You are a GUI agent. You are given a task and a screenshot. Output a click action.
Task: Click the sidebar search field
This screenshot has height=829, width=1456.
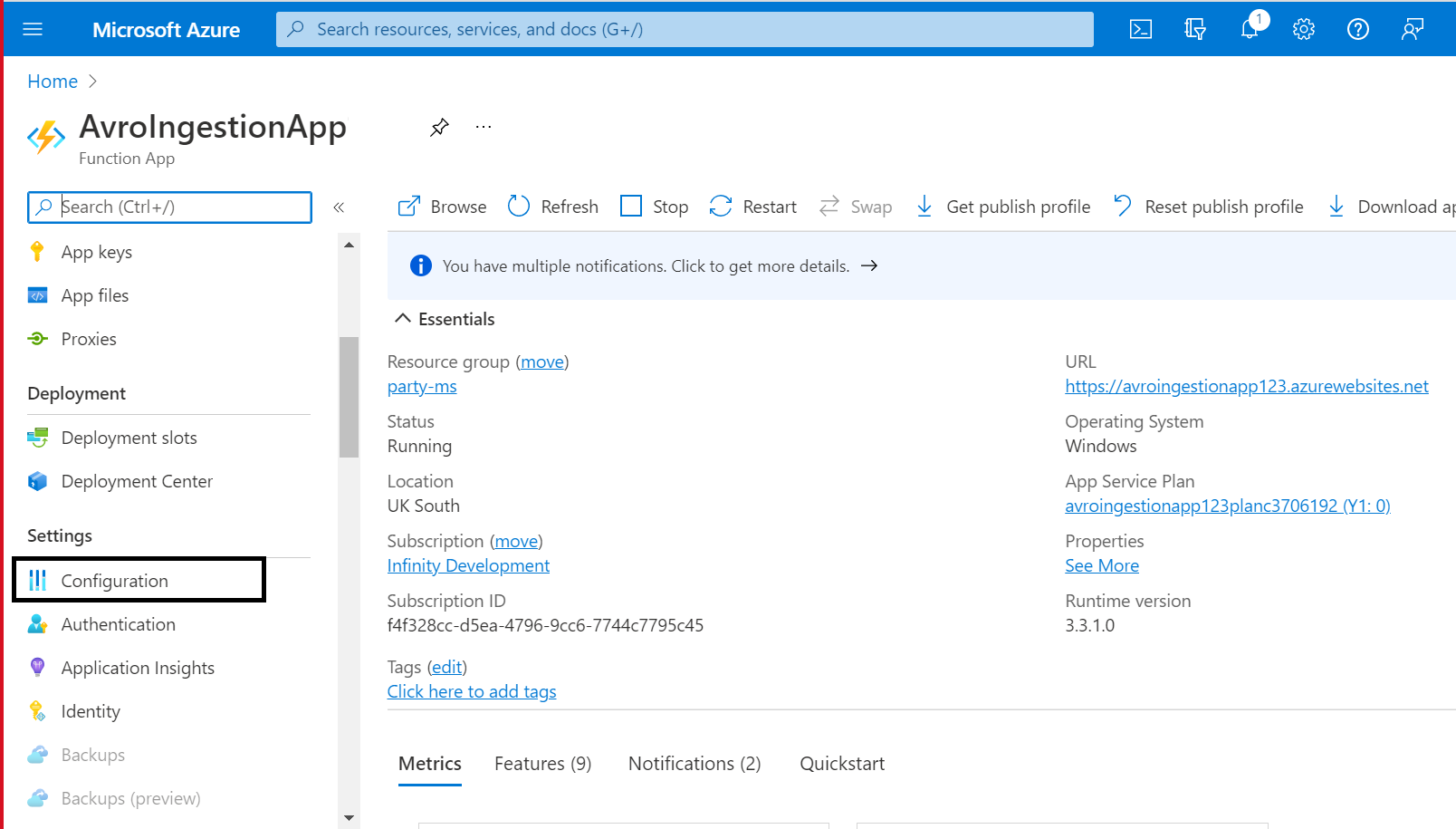click(x=170, y=207)
